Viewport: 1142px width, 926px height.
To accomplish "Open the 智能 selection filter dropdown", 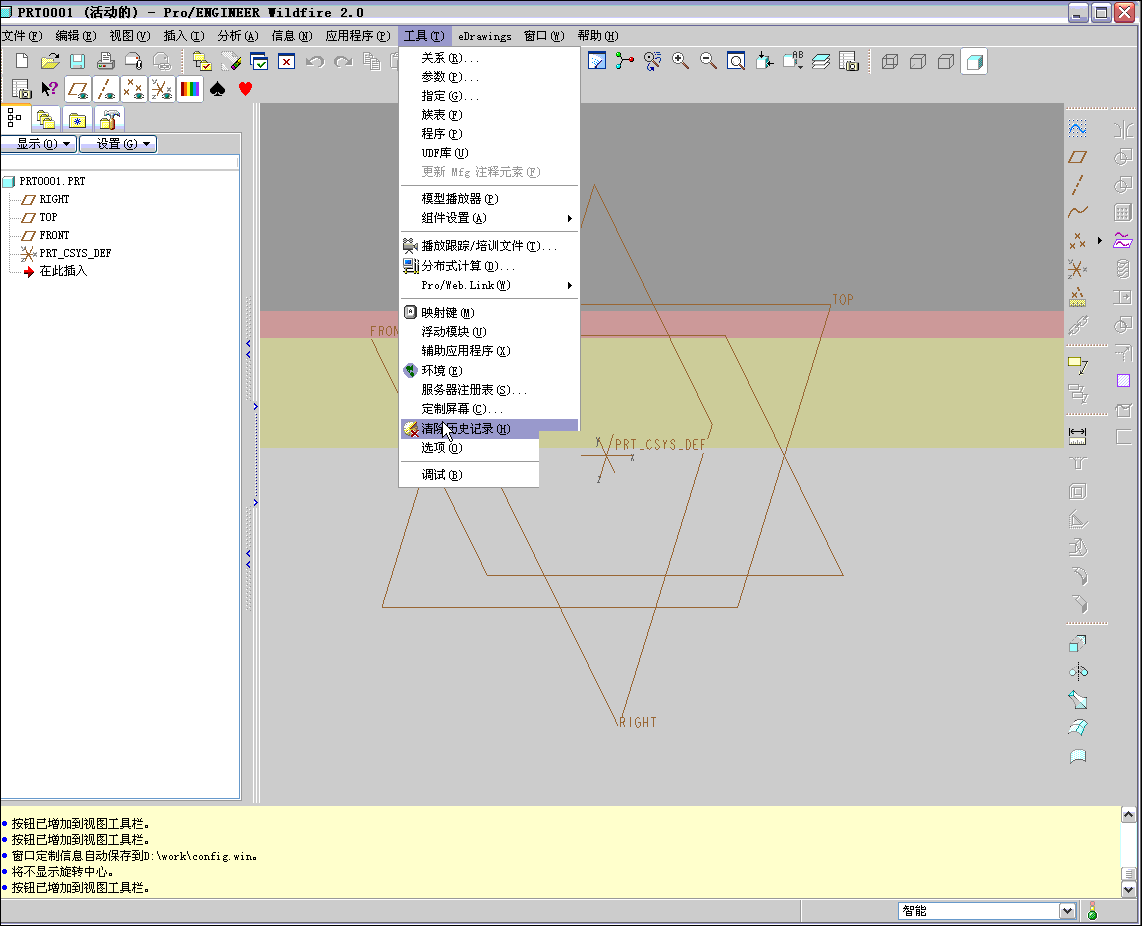I will 1067,911.
